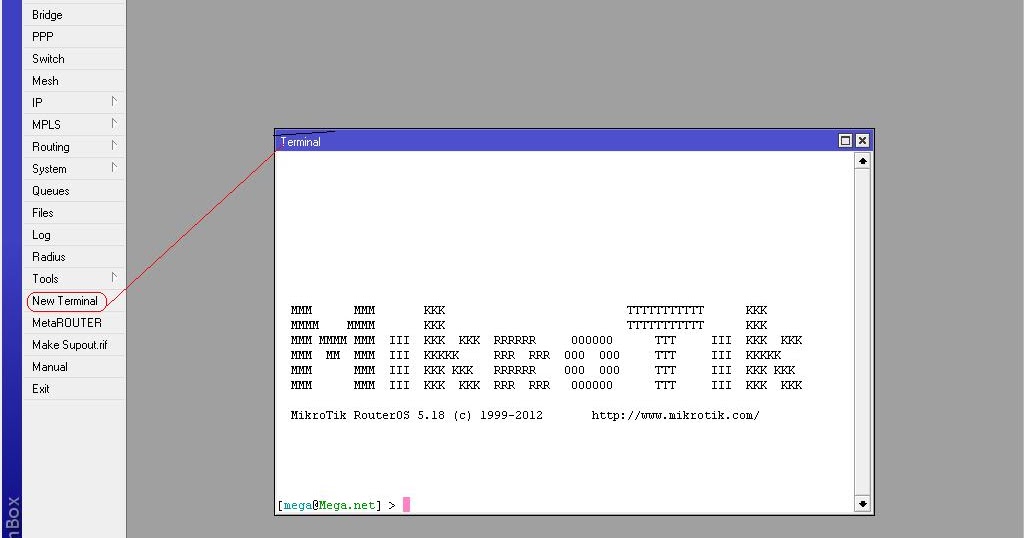This screenshot has height=538, width=1024.
Task: Open the Files menu item
Action: [73, 213]
